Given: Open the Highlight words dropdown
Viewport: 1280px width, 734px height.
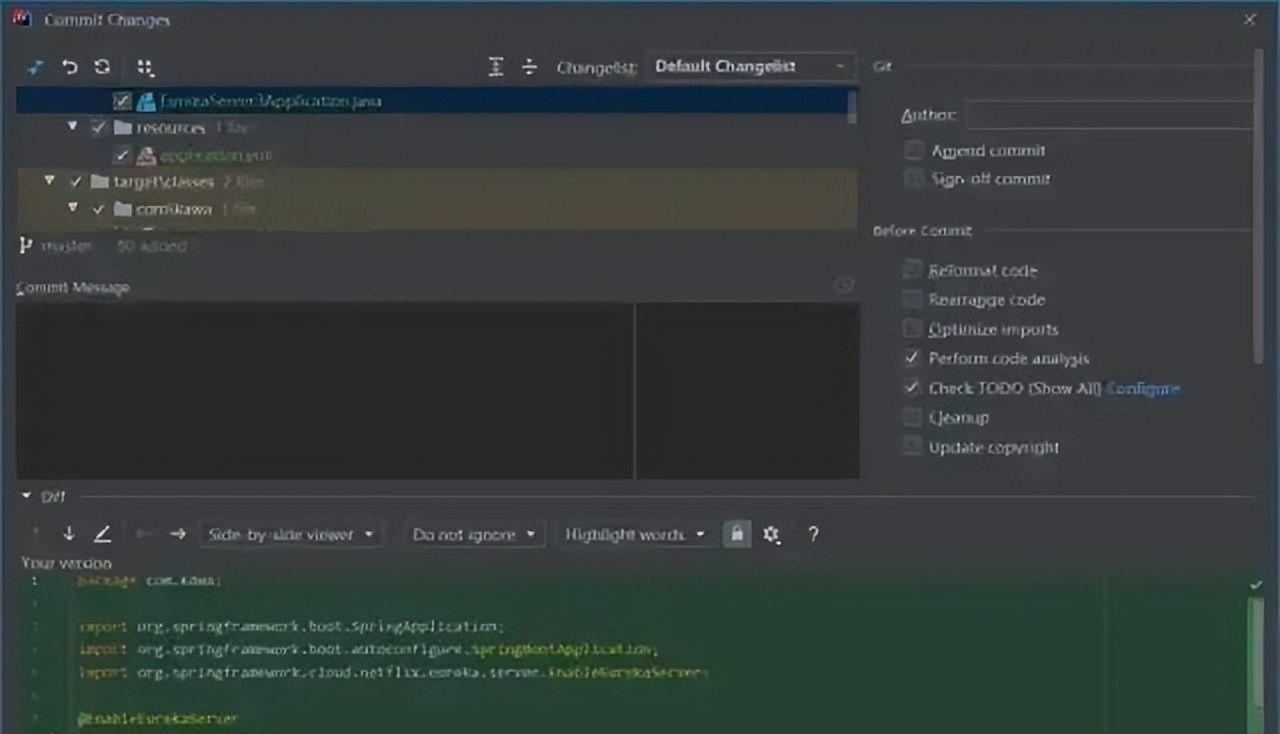Looking at the screenshot, I should pyautogui.click(x=634, y=534).
